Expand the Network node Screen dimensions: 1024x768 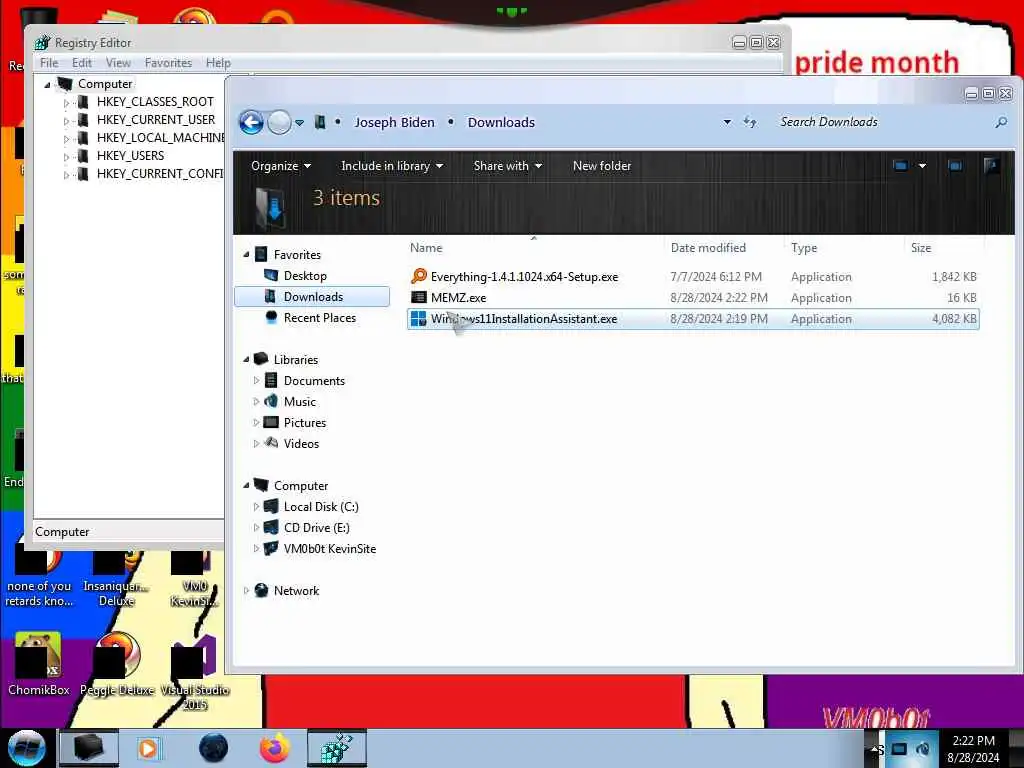pos(246,590)
